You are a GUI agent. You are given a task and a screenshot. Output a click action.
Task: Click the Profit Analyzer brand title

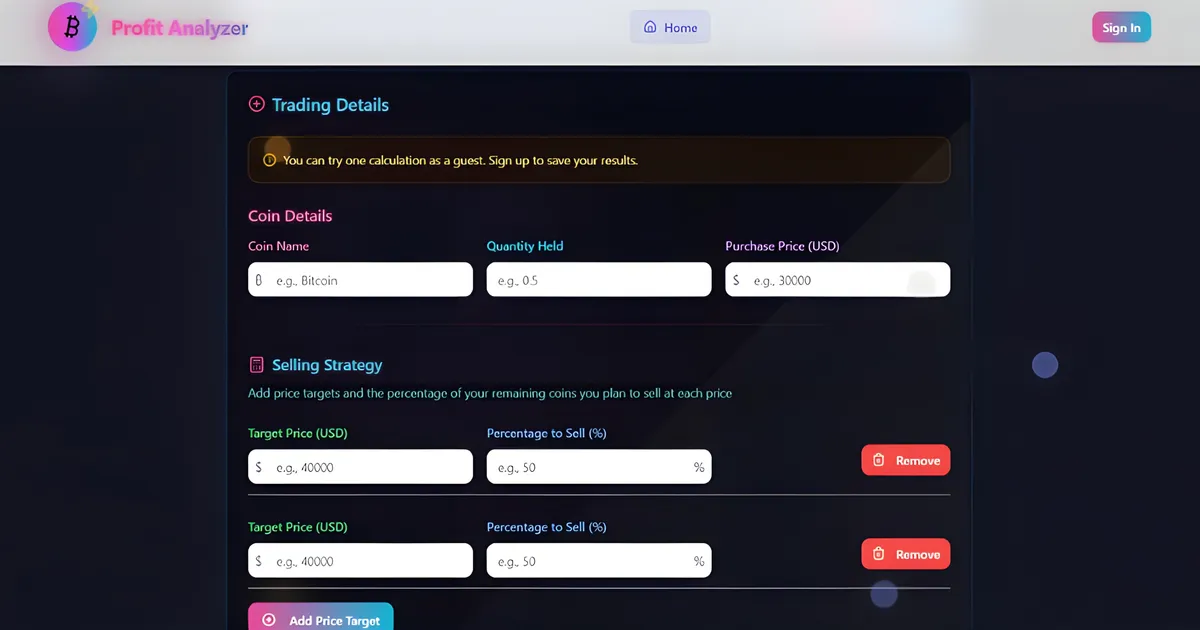pyautogui.click(x=179, y=28)
